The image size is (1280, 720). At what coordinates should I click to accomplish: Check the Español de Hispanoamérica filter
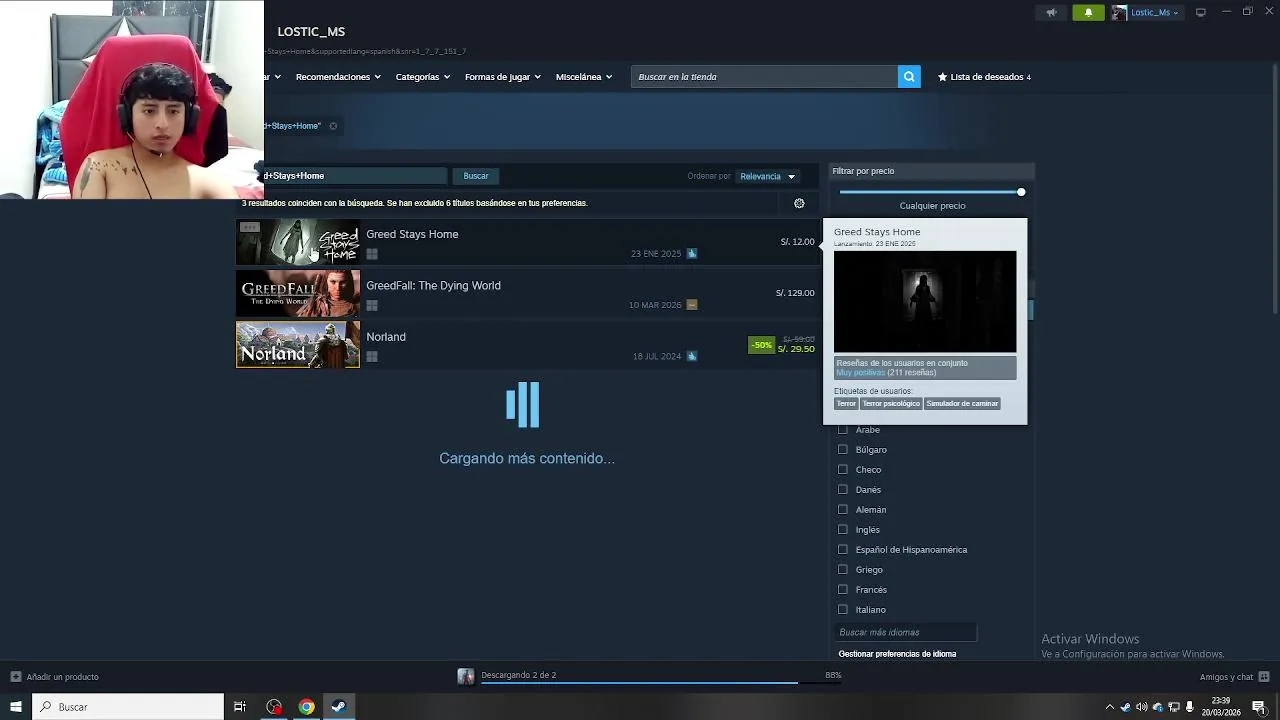coord(843,550)
